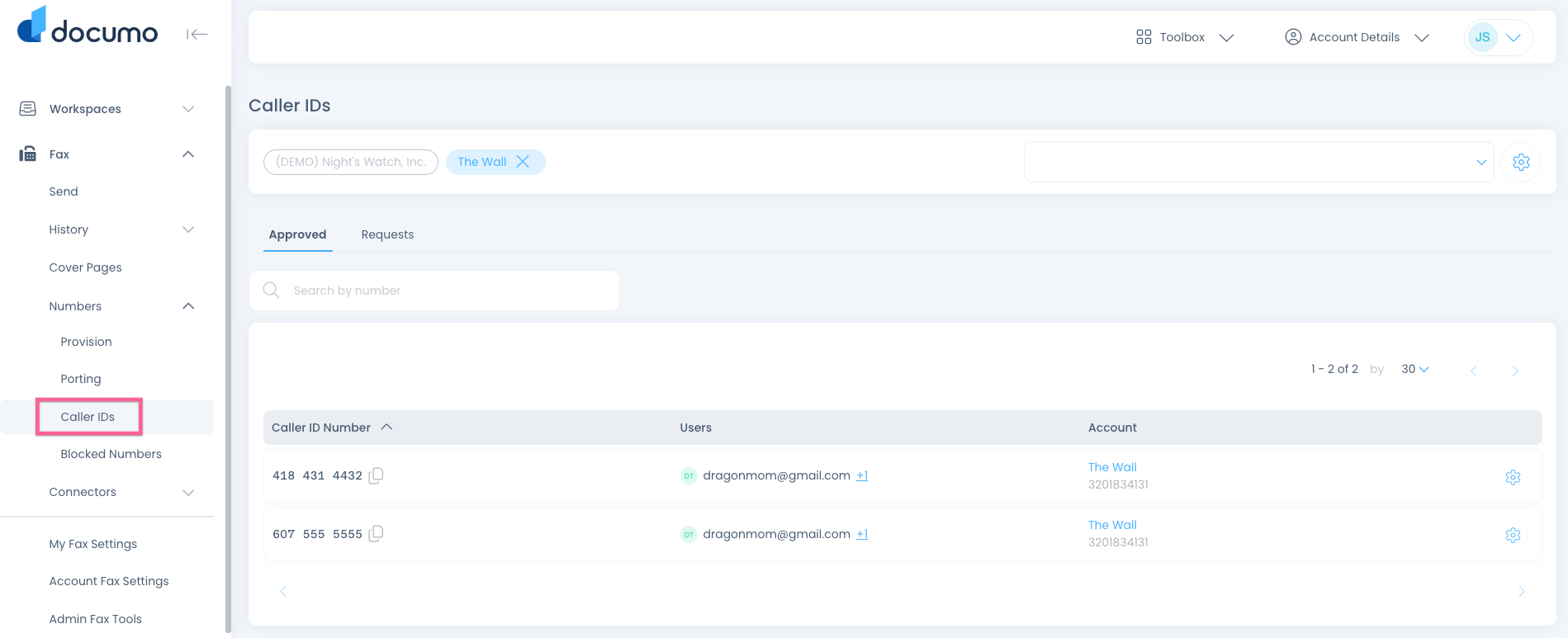Expand the Workspaces menu
The image size is (1568, 638).
pos(107,109)
